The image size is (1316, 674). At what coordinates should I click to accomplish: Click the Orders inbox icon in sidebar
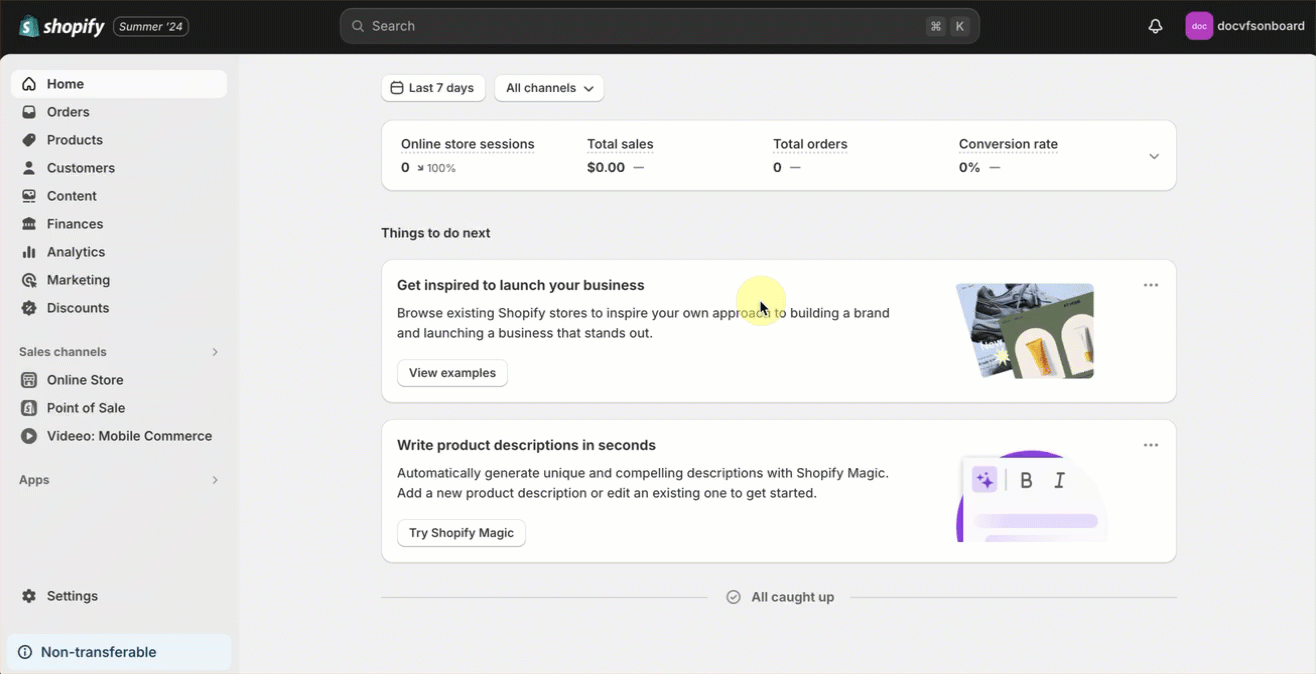[29, 112]
